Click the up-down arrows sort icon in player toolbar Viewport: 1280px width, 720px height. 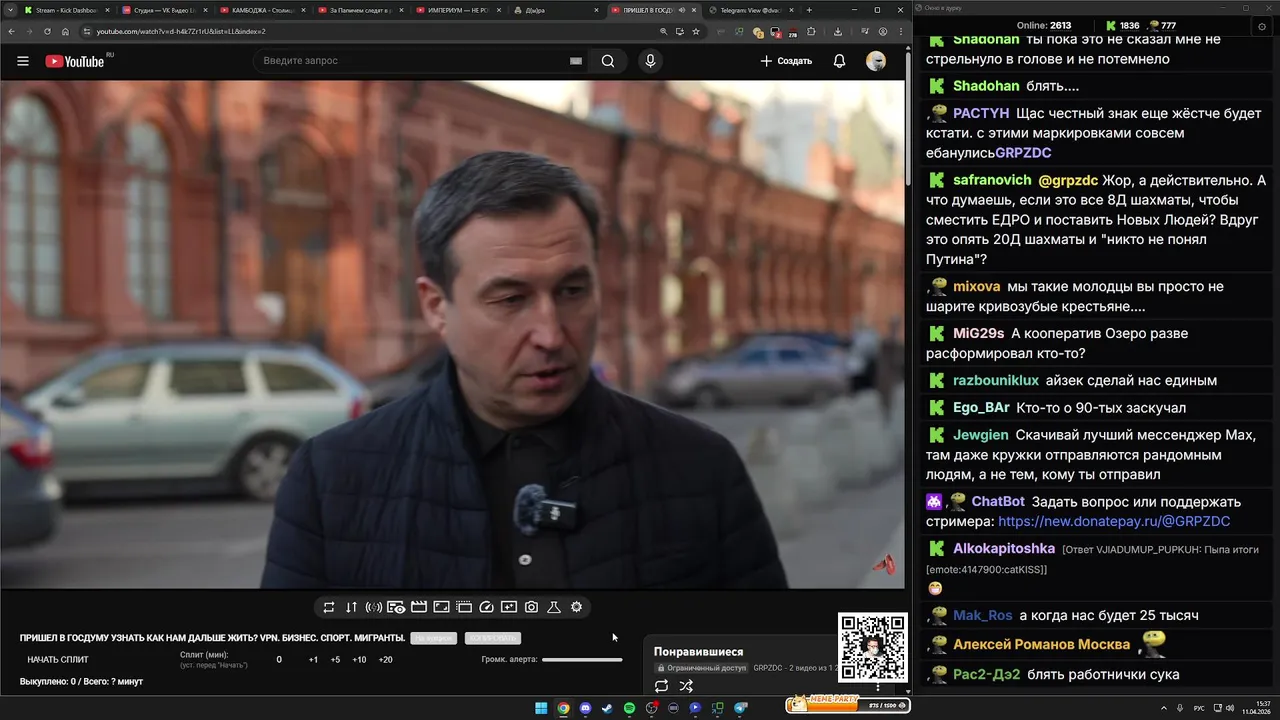pos(351,607)
